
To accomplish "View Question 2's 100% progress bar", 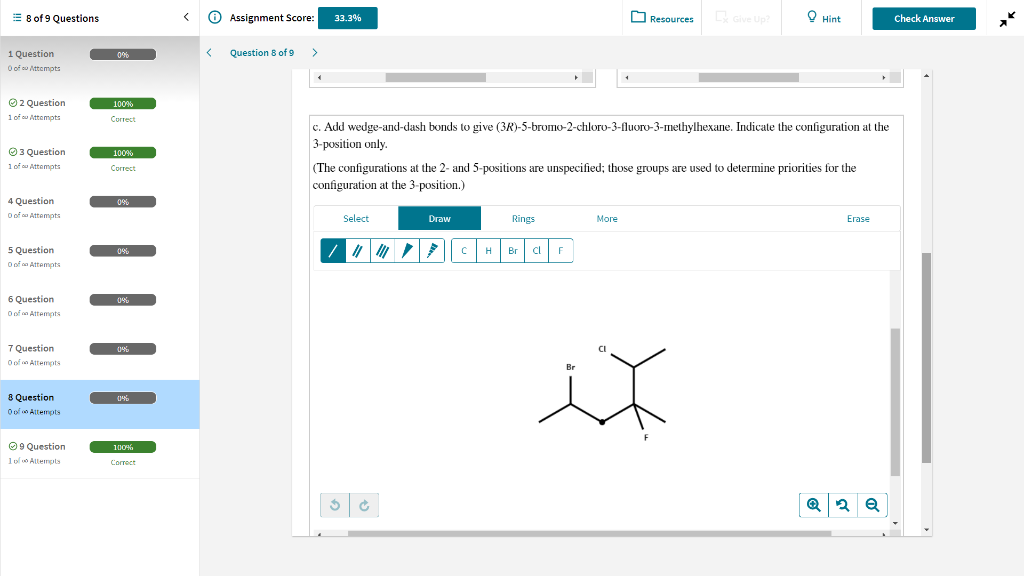I will (x=122, y=103).
